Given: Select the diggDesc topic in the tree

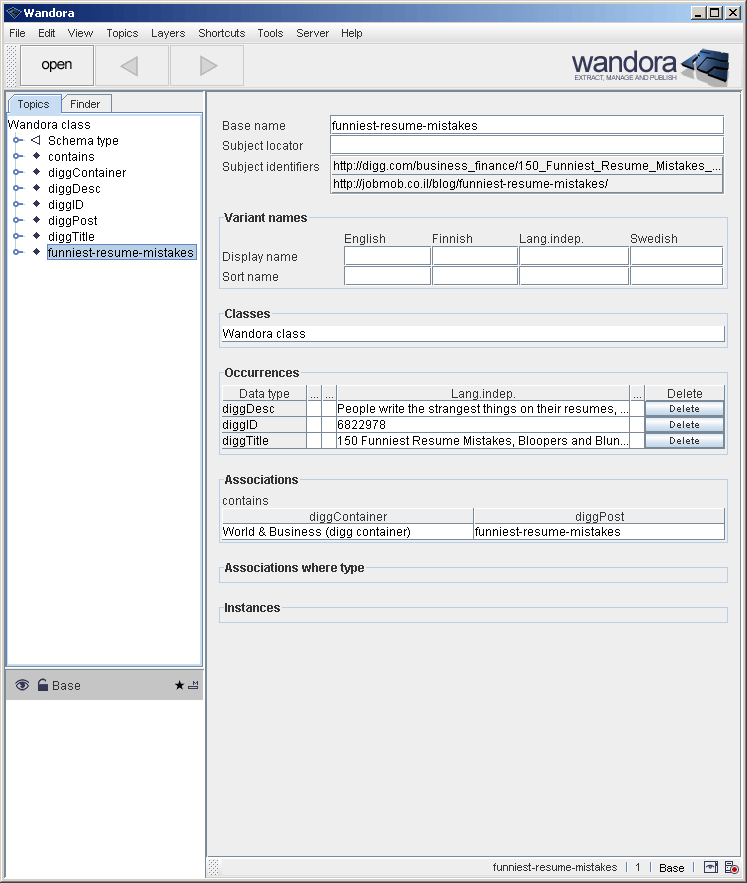Looking at the screenshot, I should click(74, 189).
